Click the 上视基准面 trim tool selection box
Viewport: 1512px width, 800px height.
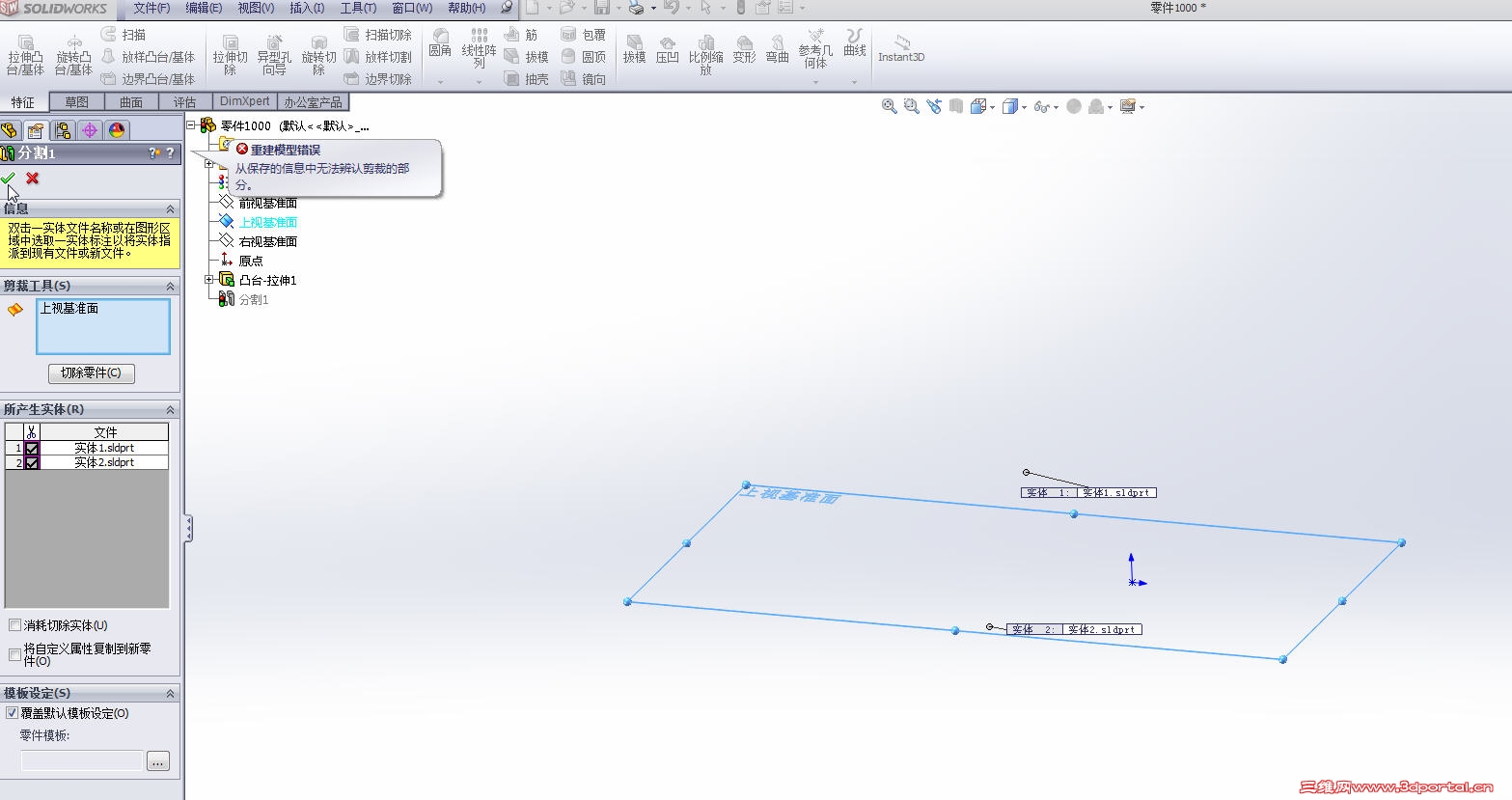pos(103,326)
